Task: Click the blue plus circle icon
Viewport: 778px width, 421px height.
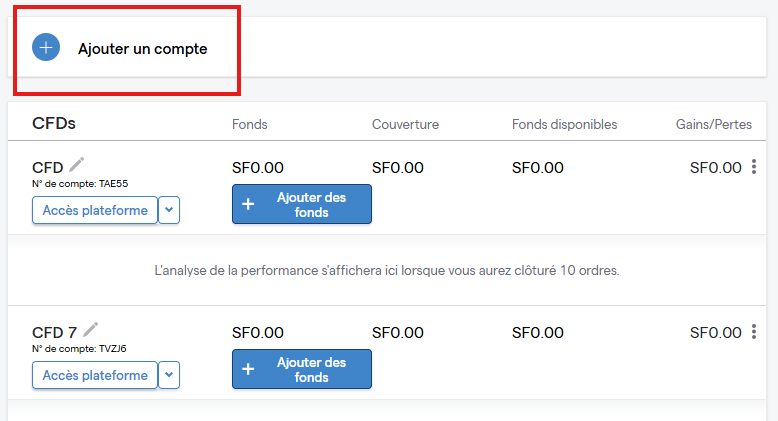Action: pyautogui.click(x=46, y=48)
